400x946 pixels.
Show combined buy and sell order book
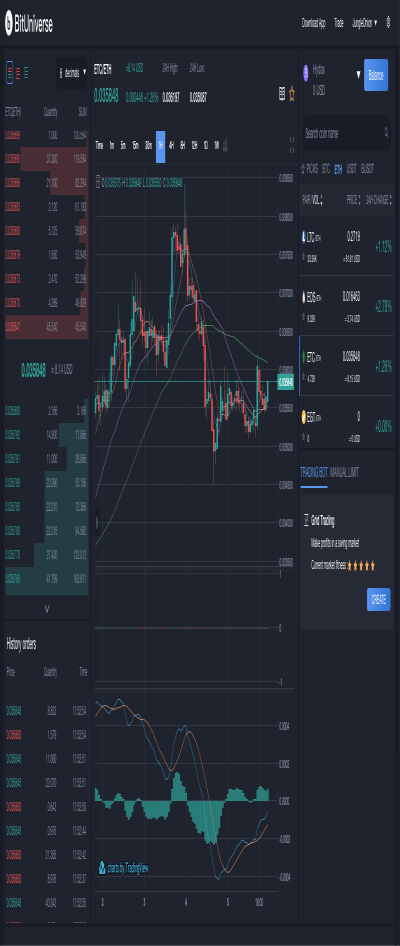(9, 73)
